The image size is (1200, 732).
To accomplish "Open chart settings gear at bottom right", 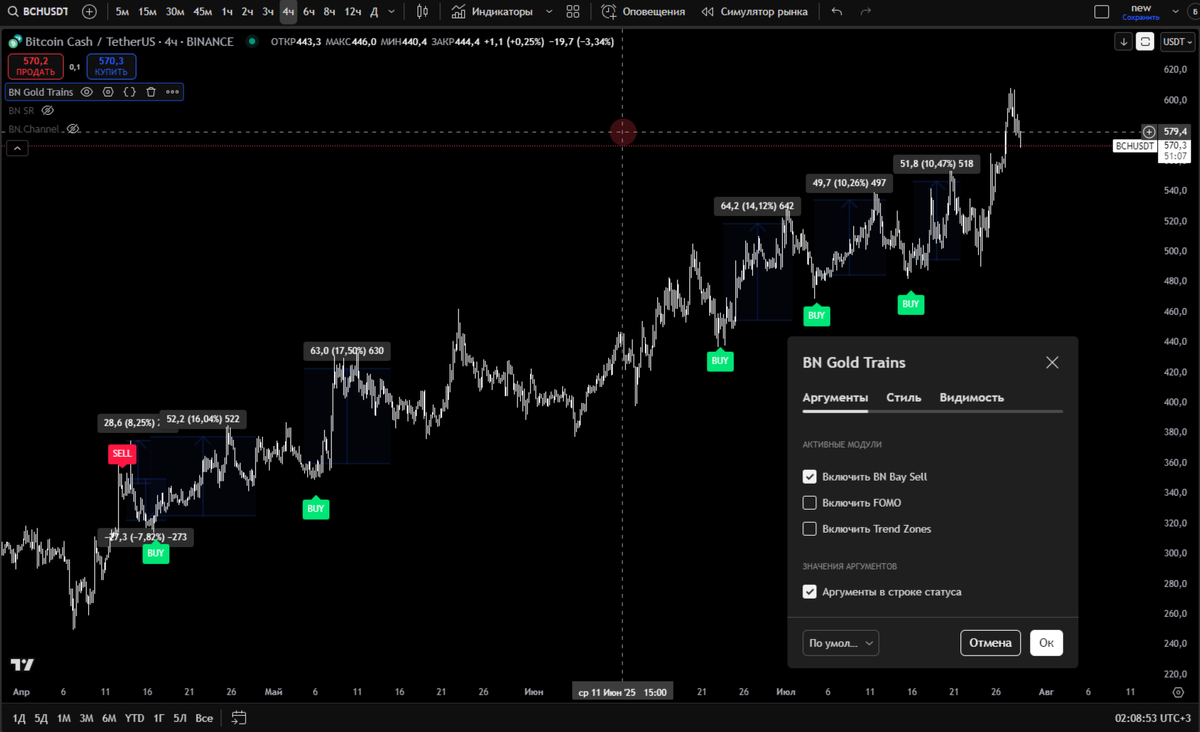I will point(1178,691).
